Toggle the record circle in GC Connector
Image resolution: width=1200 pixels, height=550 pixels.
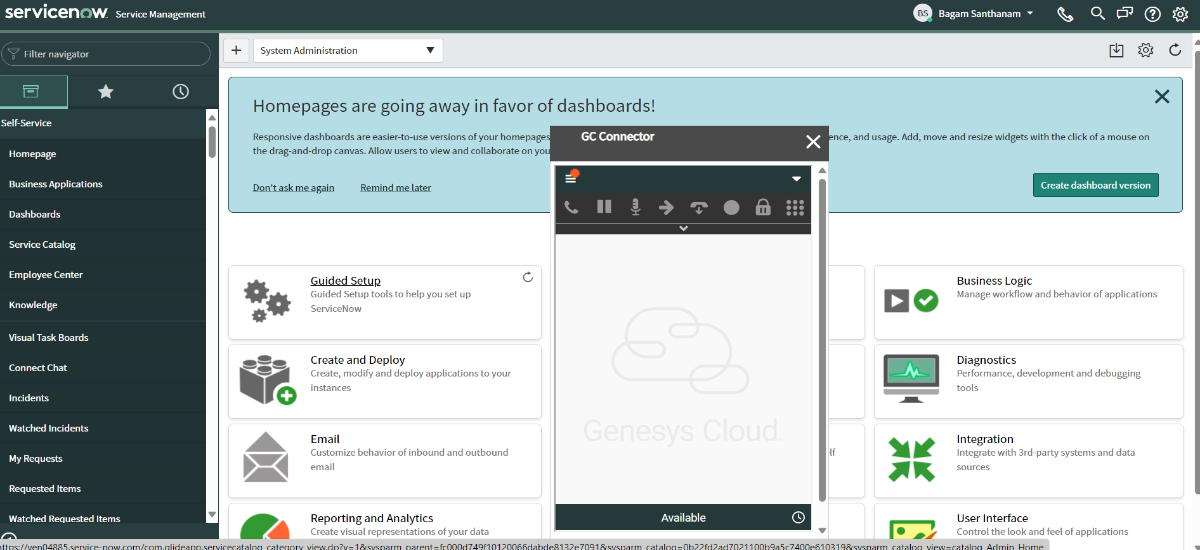pyautogui.click(x=731, y=207)
